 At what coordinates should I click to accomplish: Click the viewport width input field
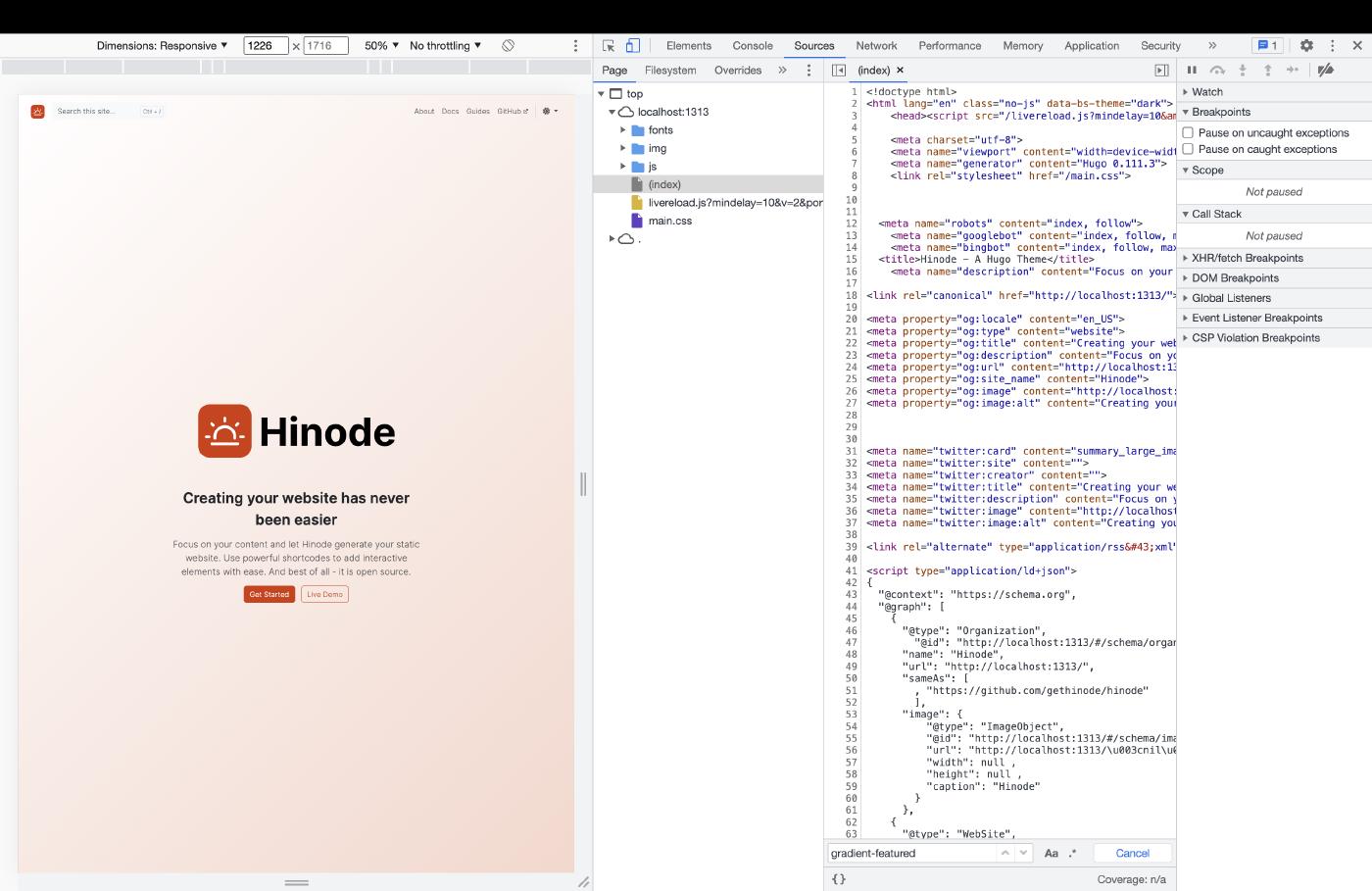click(x=266, y=46)
